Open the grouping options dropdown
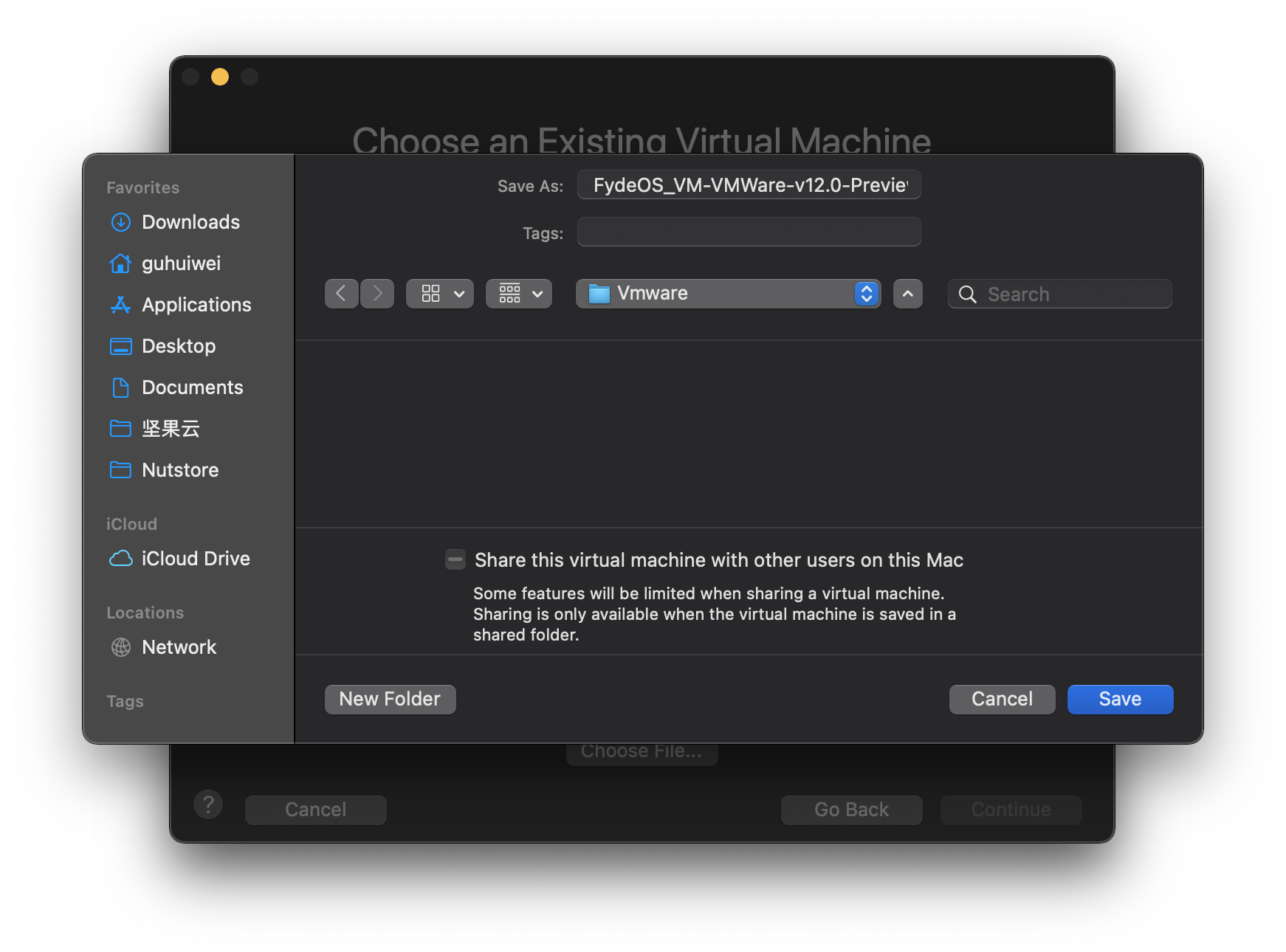This screenshot has height=952, width=1286. click(x=519, y=294)
